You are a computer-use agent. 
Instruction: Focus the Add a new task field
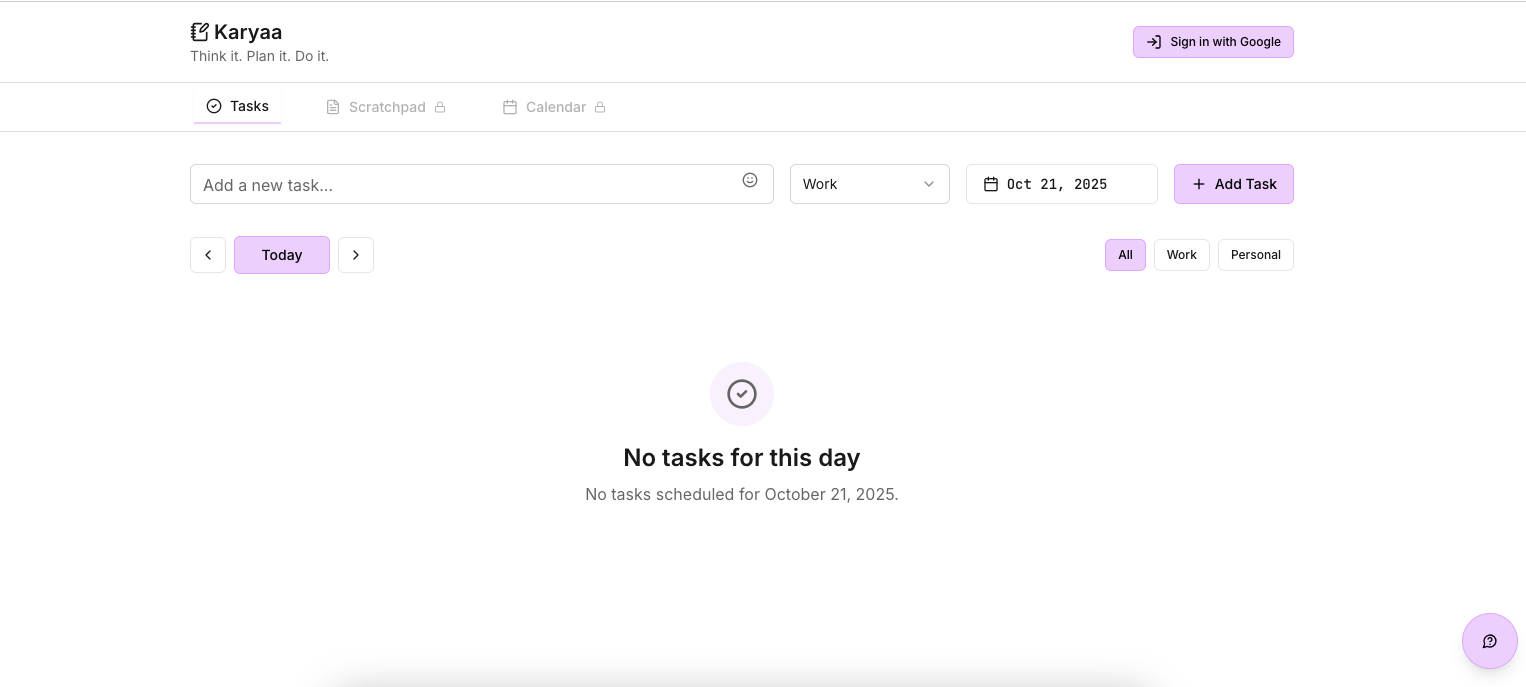pyautogui.click(x=482, y=184)
